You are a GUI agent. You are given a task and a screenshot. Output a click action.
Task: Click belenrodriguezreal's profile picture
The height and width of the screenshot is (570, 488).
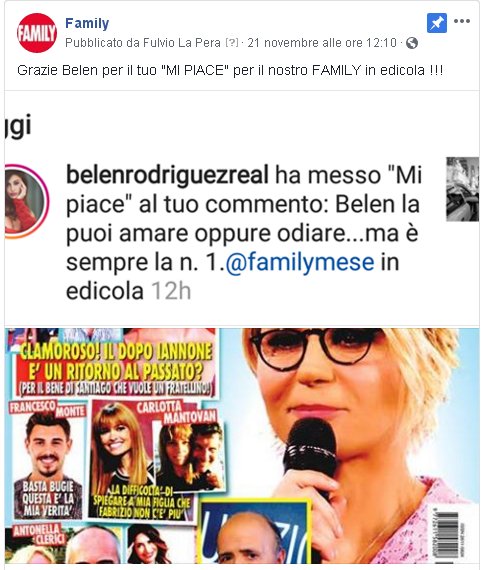[x=25, y=201]
